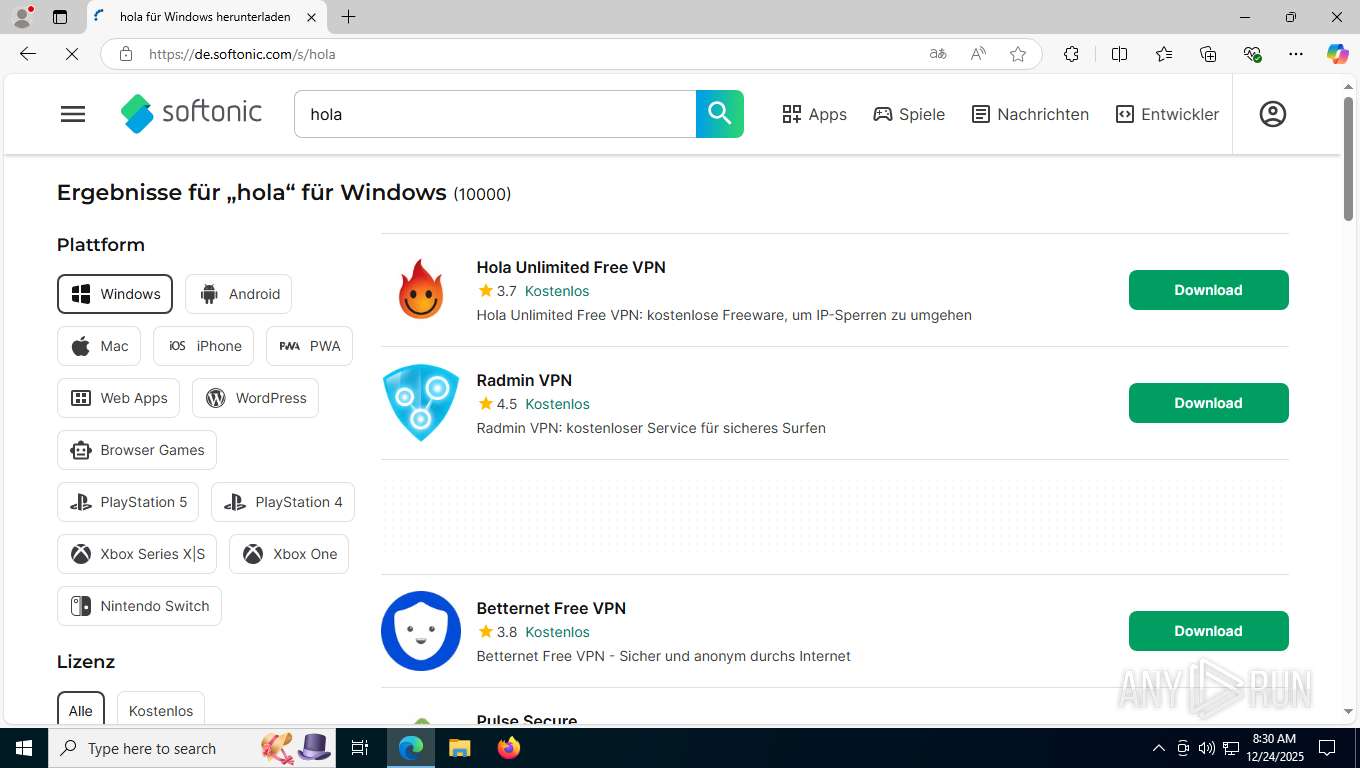Screen dimensions: 1360x768
Task: Click the magnifier search button
Action: (x=720, y=114)
